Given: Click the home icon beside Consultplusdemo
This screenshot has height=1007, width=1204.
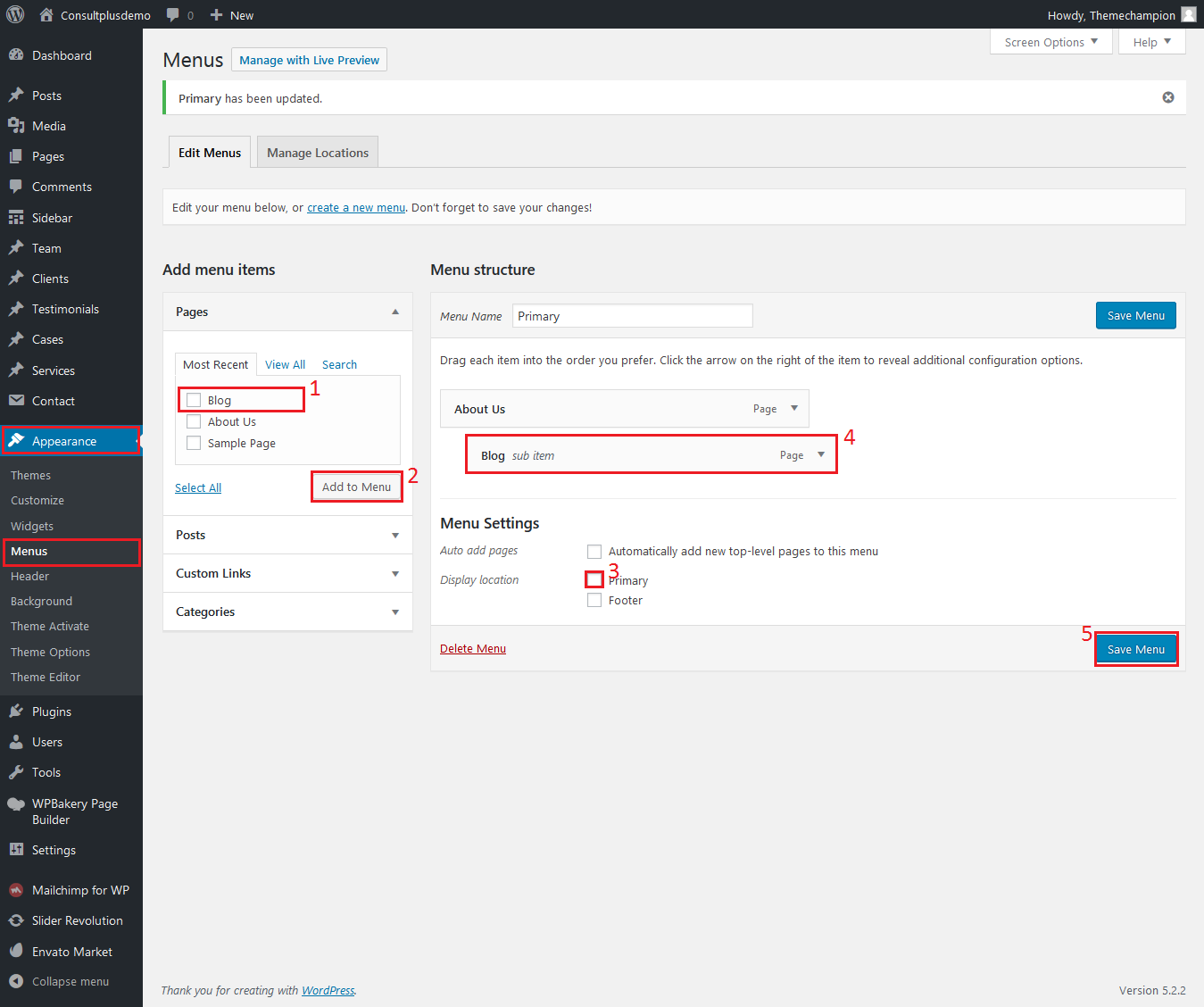Looking at the screenshot, I should pos(46,15).
